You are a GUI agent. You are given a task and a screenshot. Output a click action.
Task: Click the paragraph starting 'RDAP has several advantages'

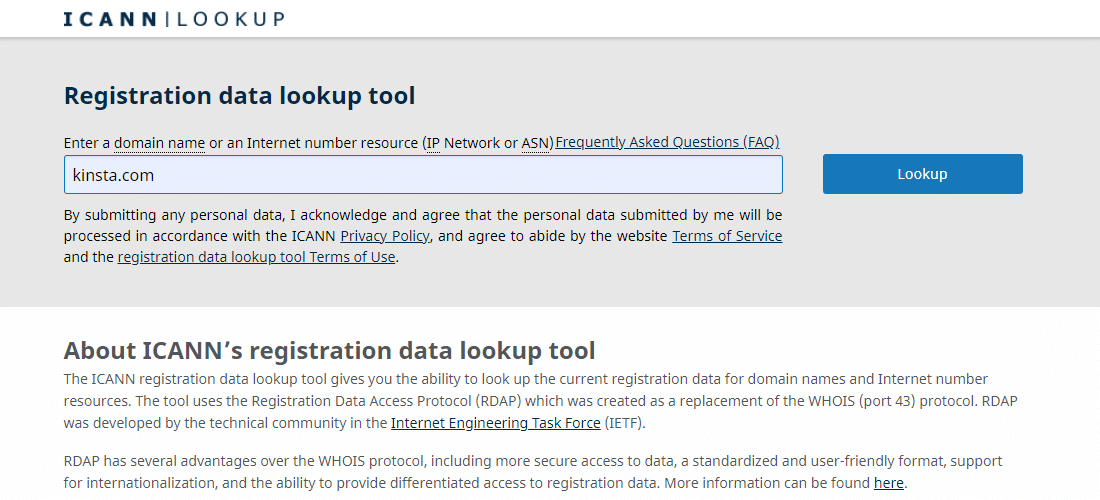(x=500, y=462)
